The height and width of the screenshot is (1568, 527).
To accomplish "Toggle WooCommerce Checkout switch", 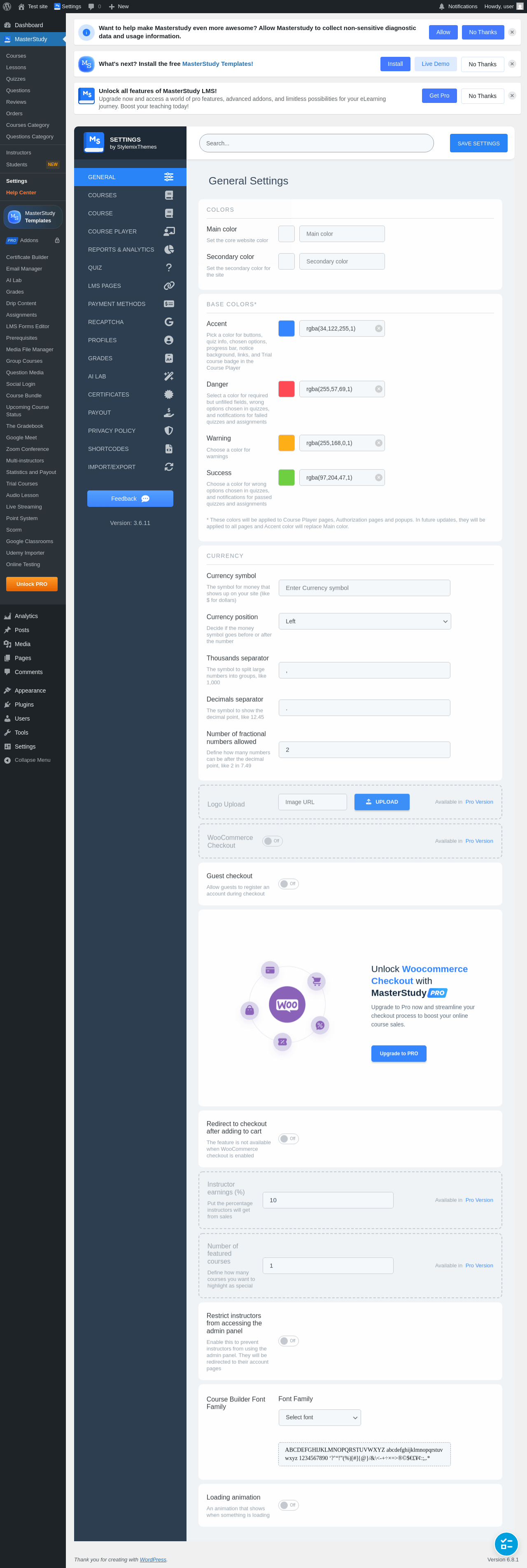I will click(272, 841).
